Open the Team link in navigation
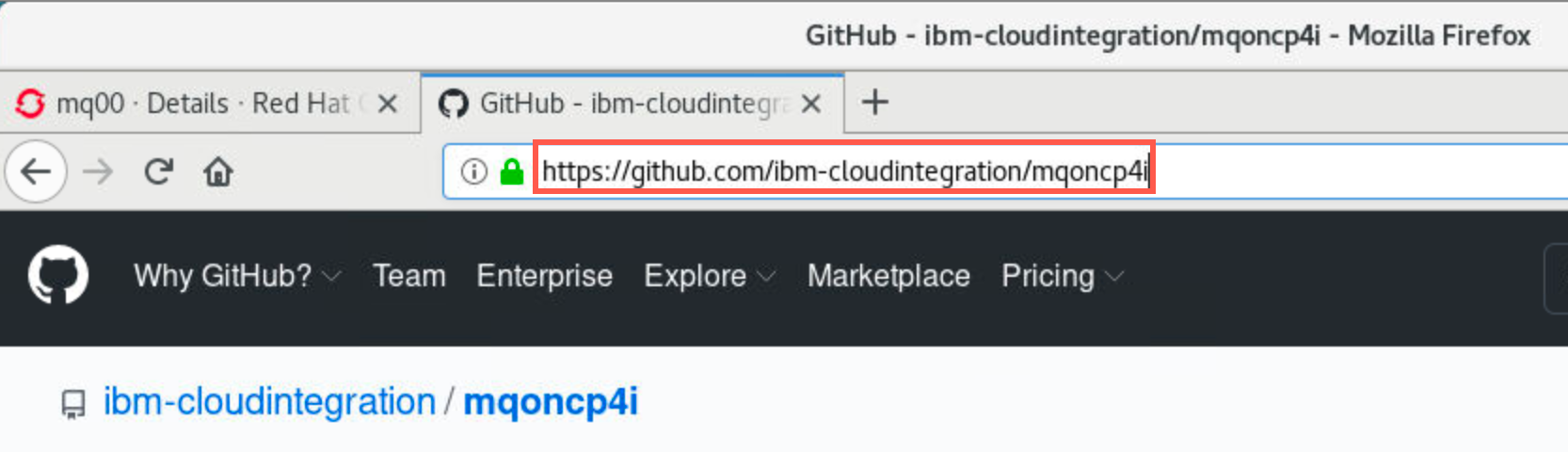The image size is (1568, 452). click(409, 276)
